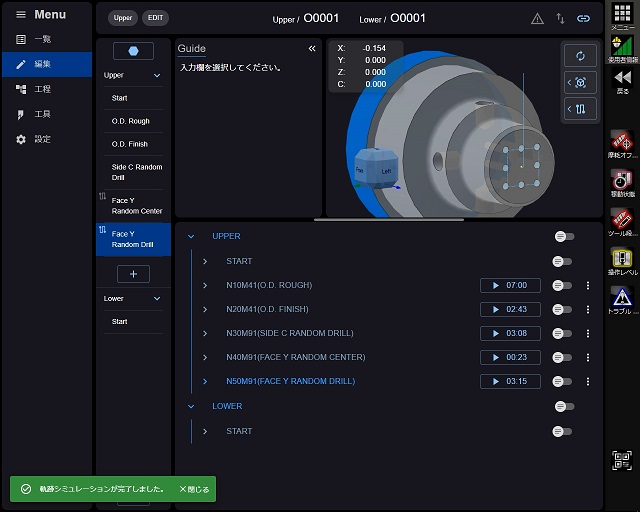
Task: Click the EDIT mode pill button
Action: click(x=155, y=18)
